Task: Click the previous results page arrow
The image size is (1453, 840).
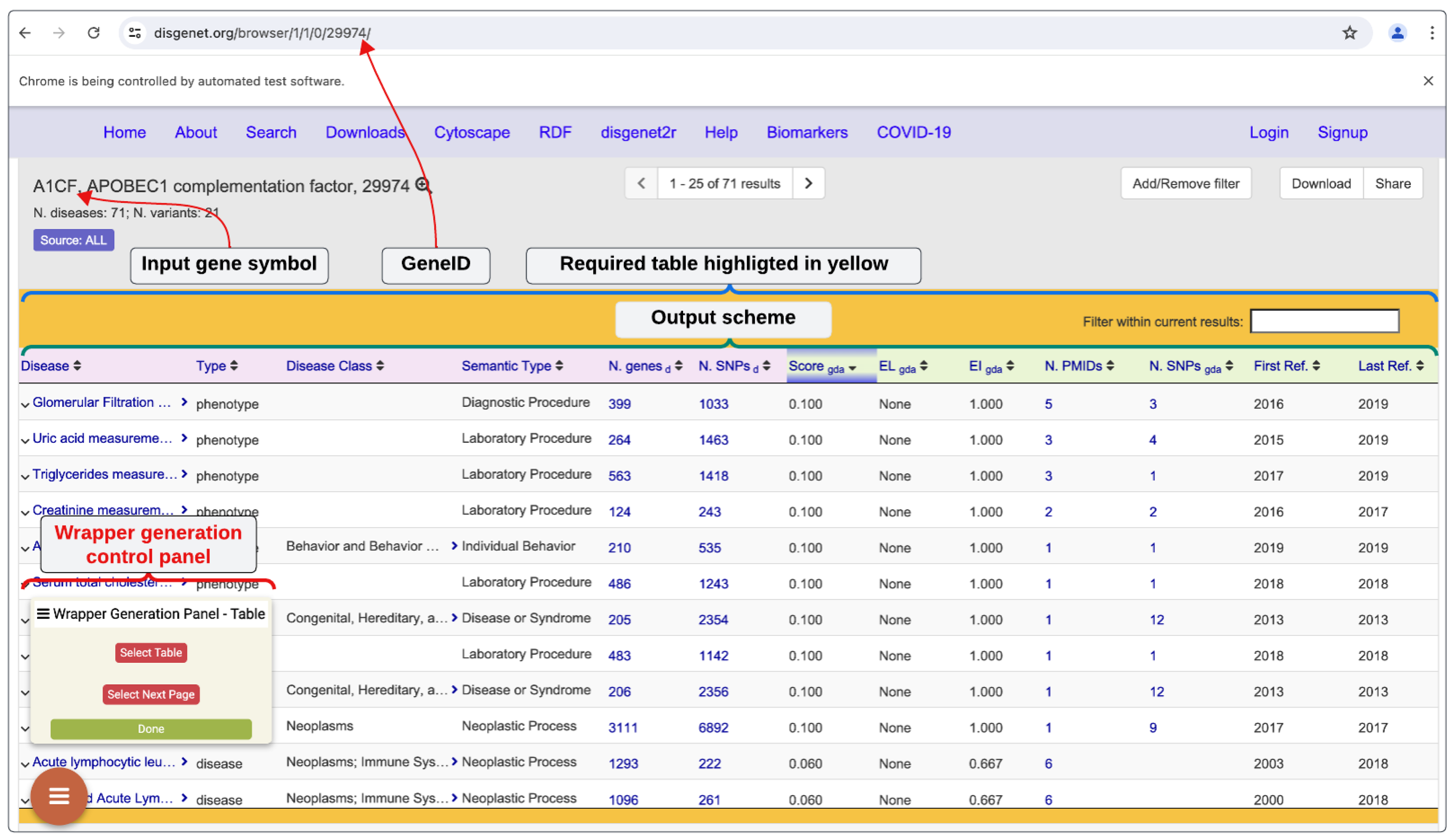Action: (640, 183)
